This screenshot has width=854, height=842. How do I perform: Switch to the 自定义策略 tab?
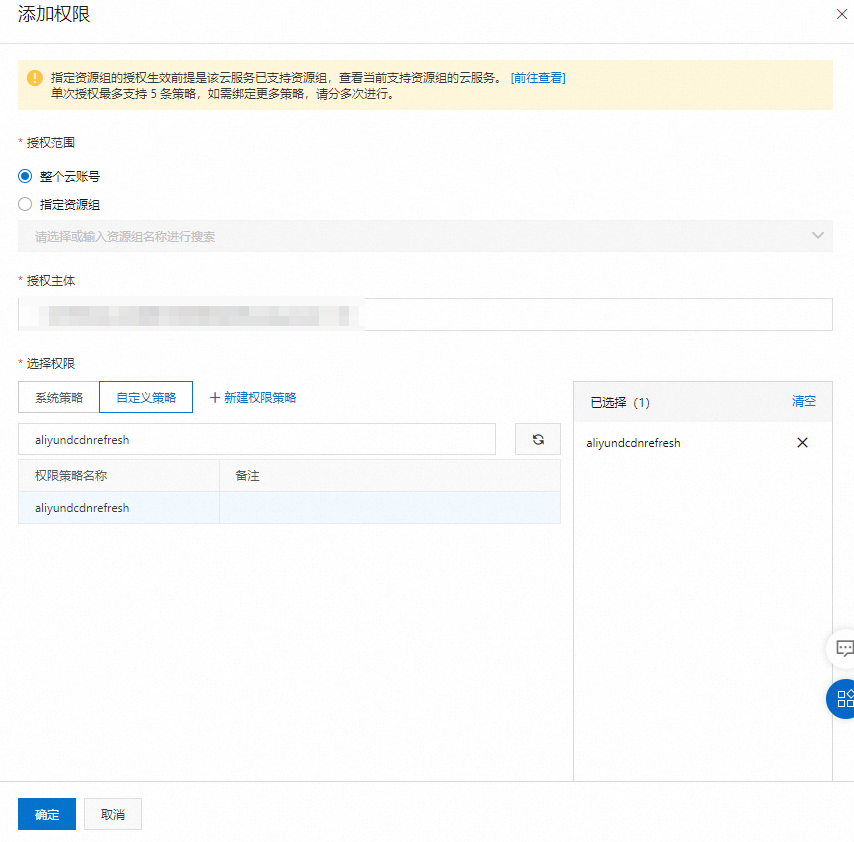tap(146, 397)
